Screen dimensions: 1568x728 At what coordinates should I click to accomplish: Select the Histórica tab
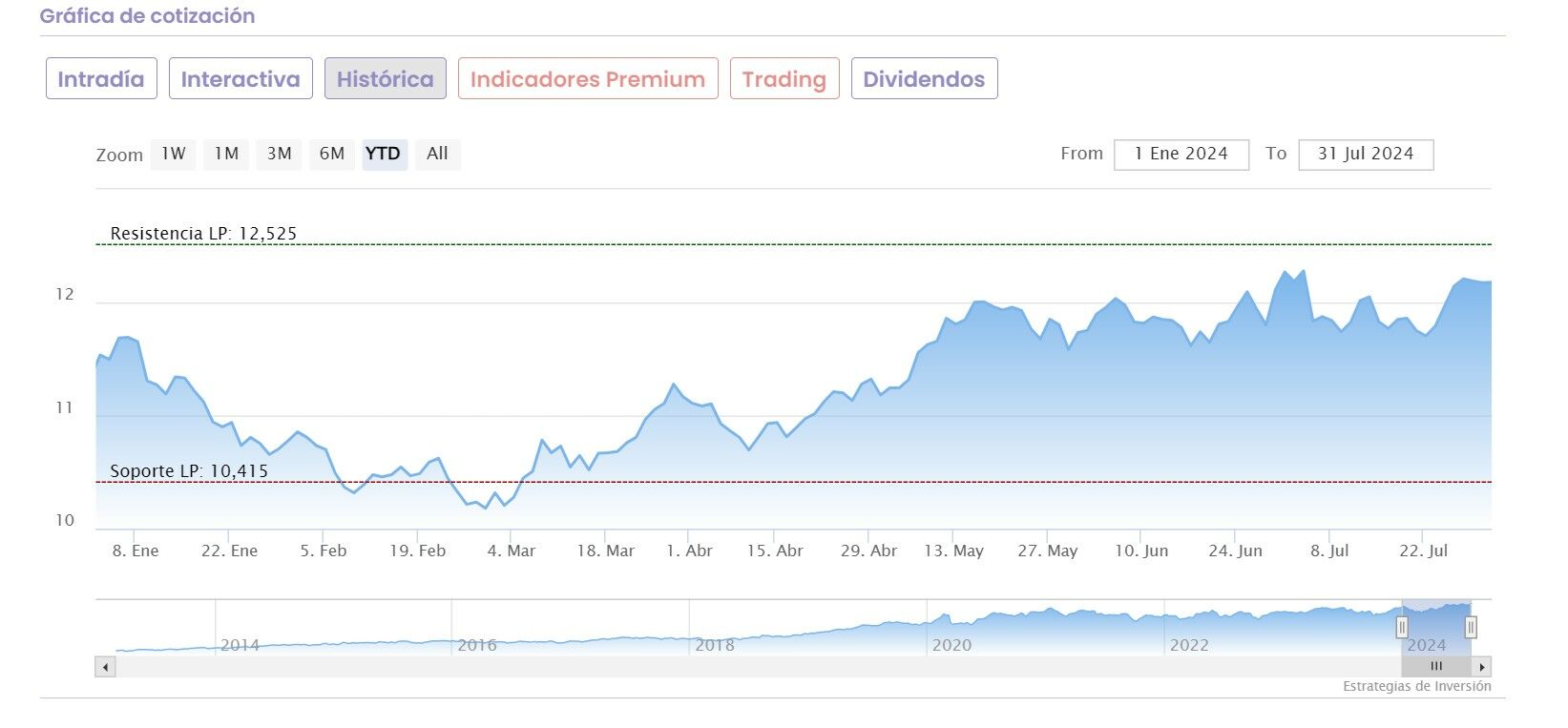click(385, 79)
